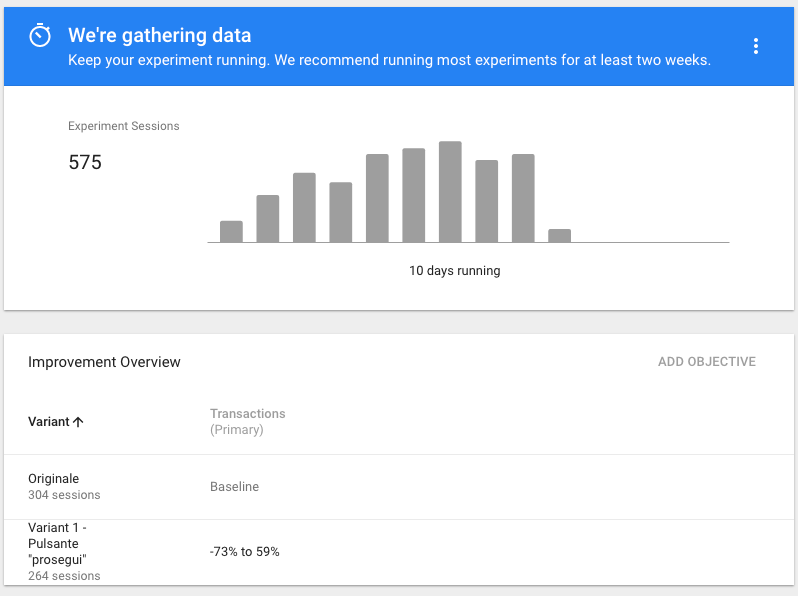Click the second bar in sessions chart

(268, 219)
